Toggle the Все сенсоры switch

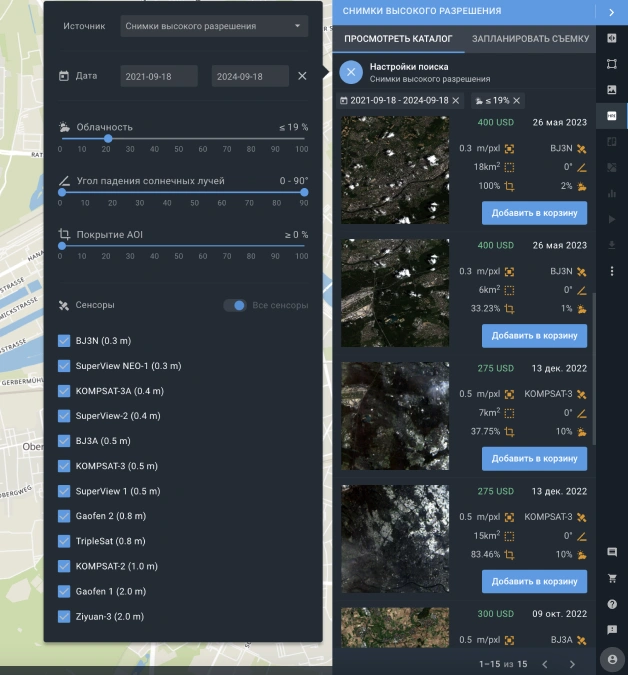(x=235, y=305)
